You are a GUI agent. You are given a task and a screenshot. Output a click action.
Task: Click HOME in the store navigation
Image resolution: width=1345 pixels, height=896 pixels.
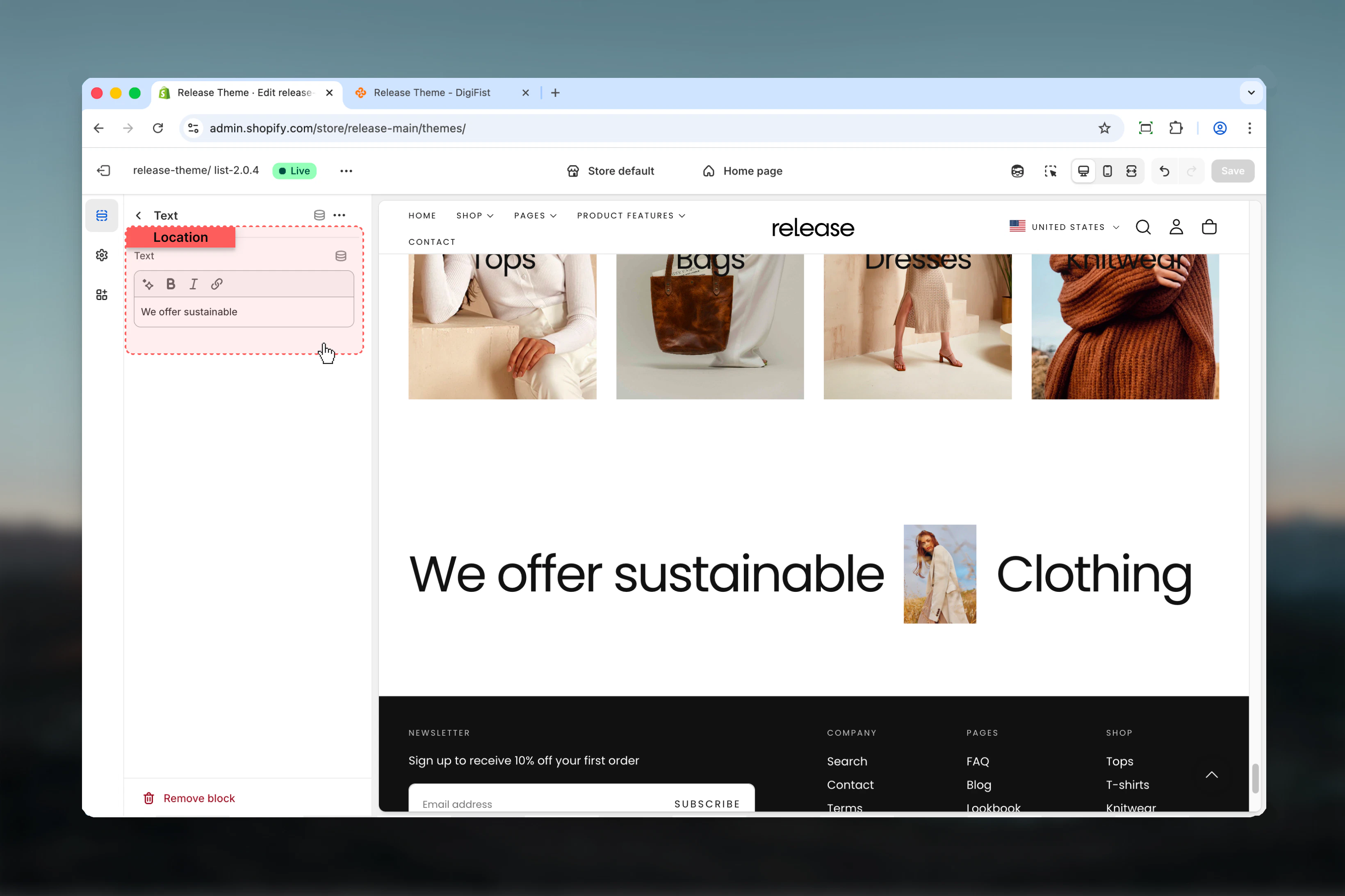422,216
